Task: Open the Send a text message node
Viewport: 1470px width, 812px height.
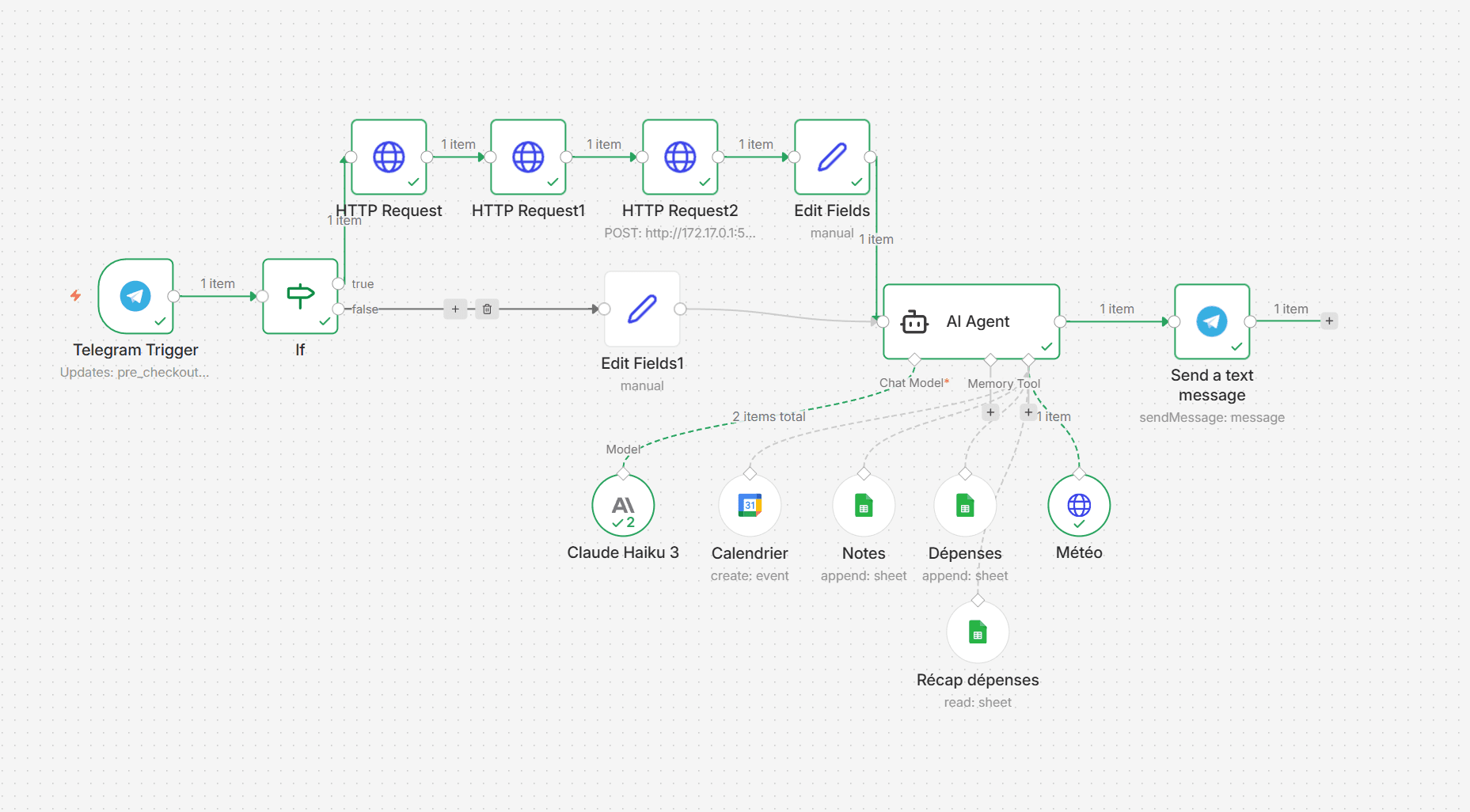Action: [x=1211, y=322]
